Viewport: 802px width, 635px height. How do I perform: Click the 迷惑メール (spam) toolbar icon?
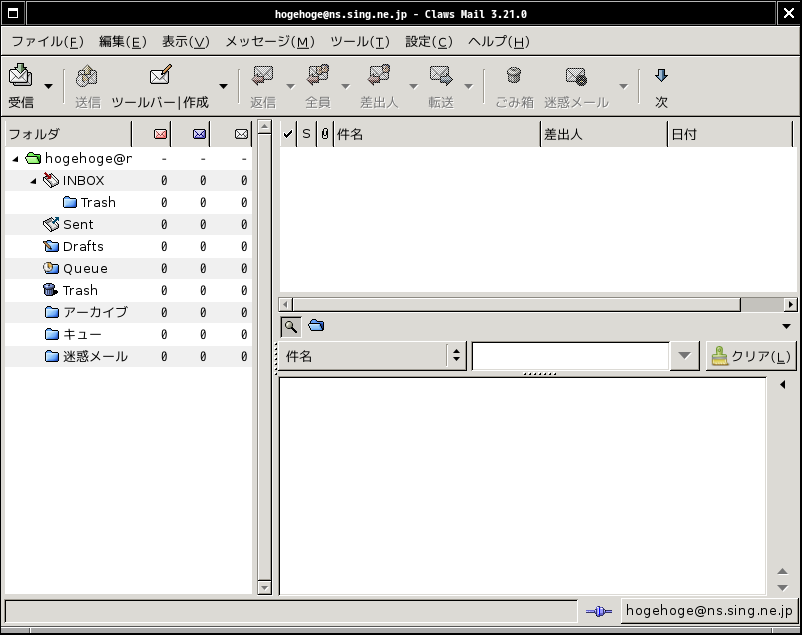pyautogui.click(x=576, y=76)
